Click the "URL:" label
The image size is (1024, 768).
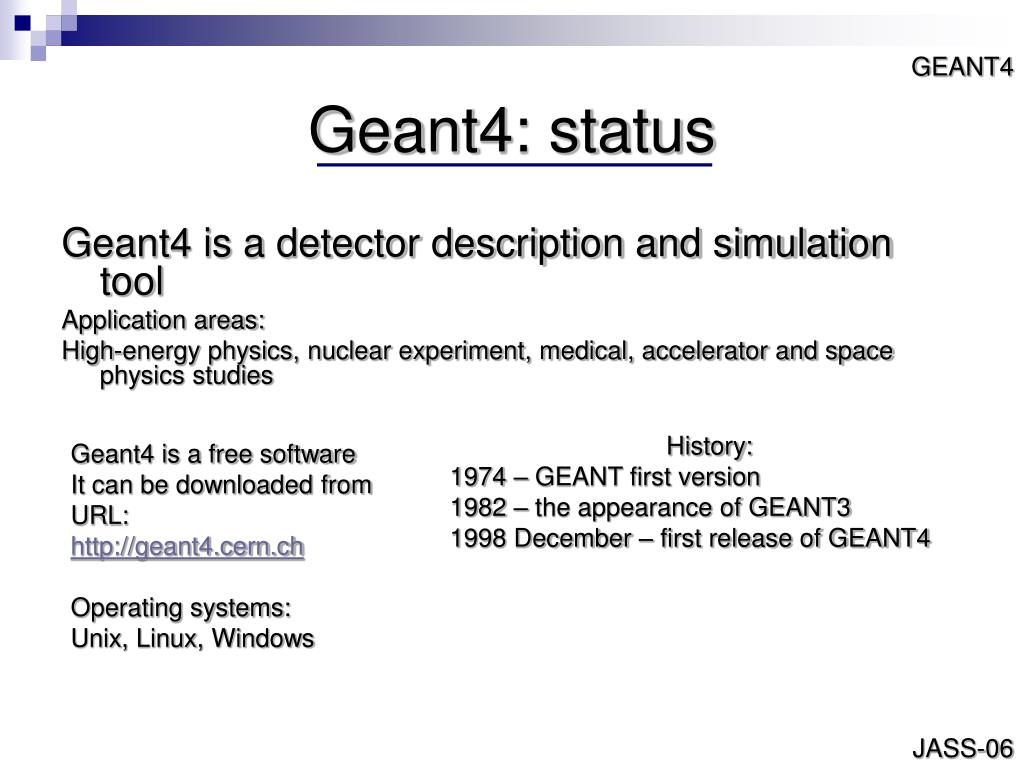coord(100,516)
